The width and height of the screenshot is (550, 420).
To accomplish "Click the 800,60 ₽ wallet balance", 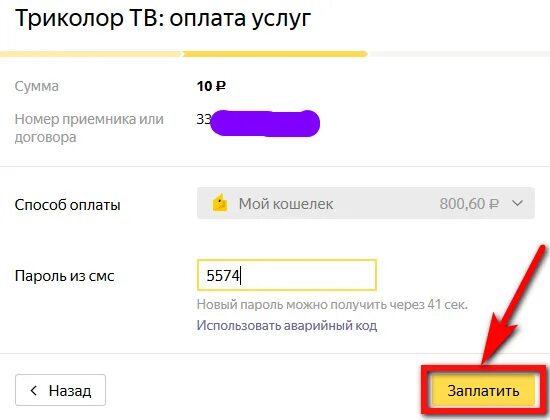I will coord(469,204).
